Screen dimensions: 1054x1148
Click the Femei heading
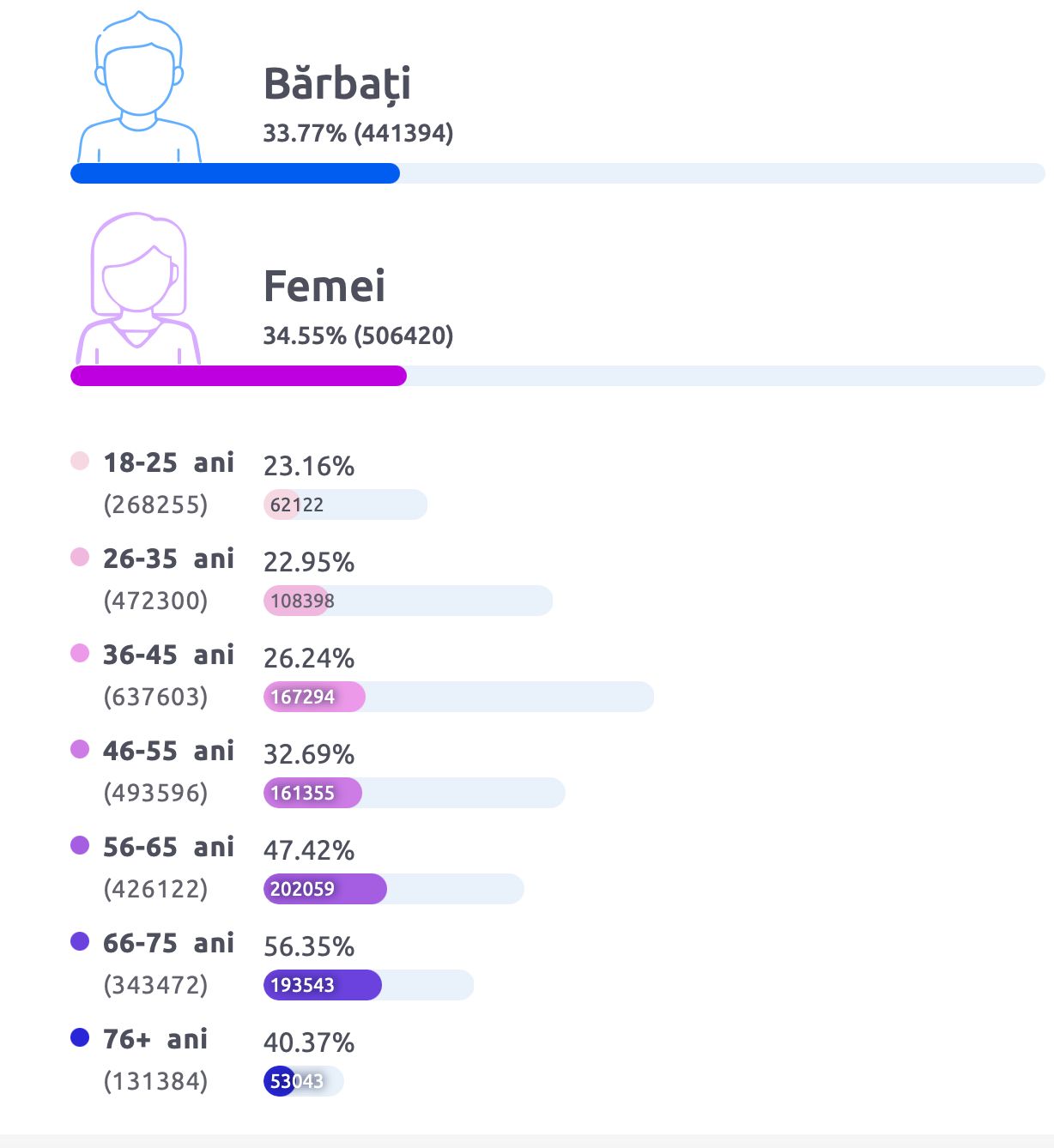point(324,286)
